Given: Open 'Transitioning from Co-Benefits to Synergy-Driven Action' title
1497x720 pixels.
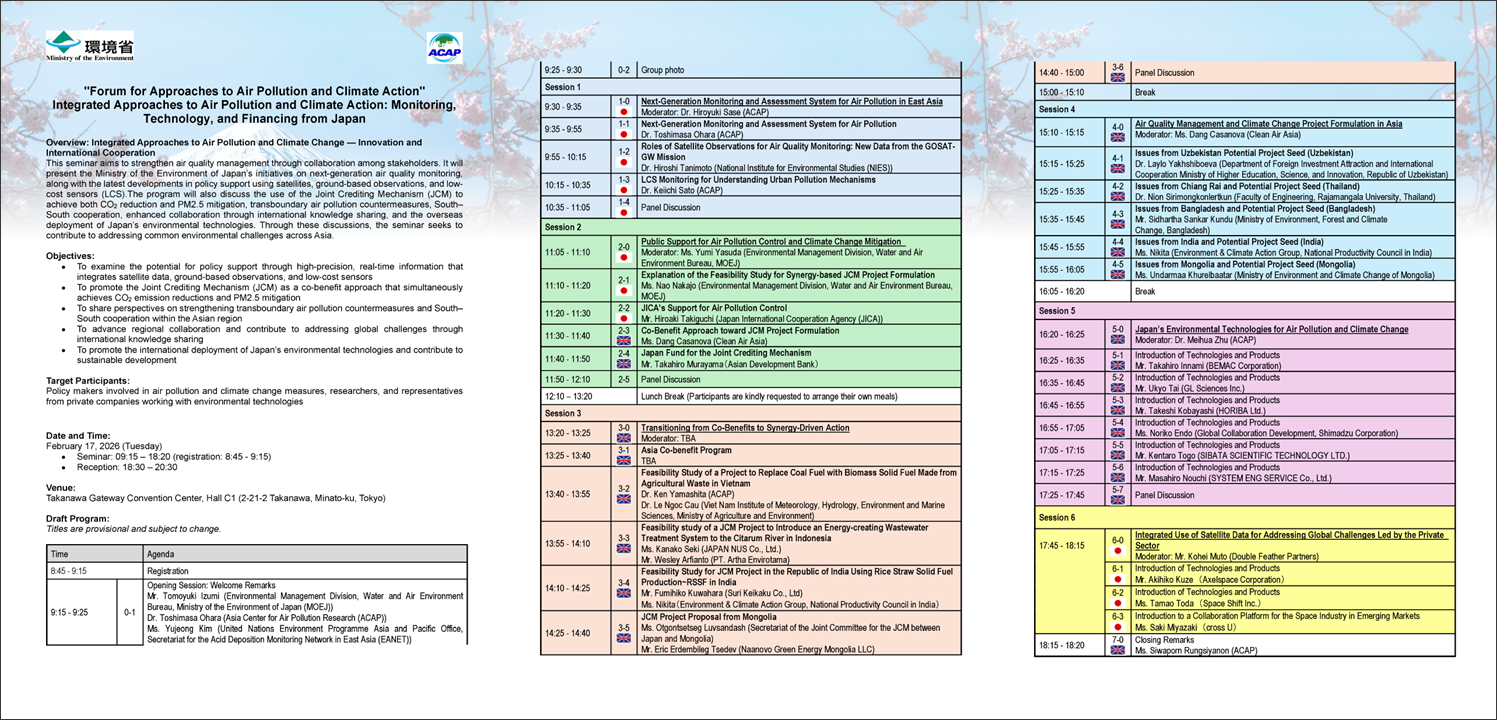Looking at the screenshot, I should click(x=745, y=428).
